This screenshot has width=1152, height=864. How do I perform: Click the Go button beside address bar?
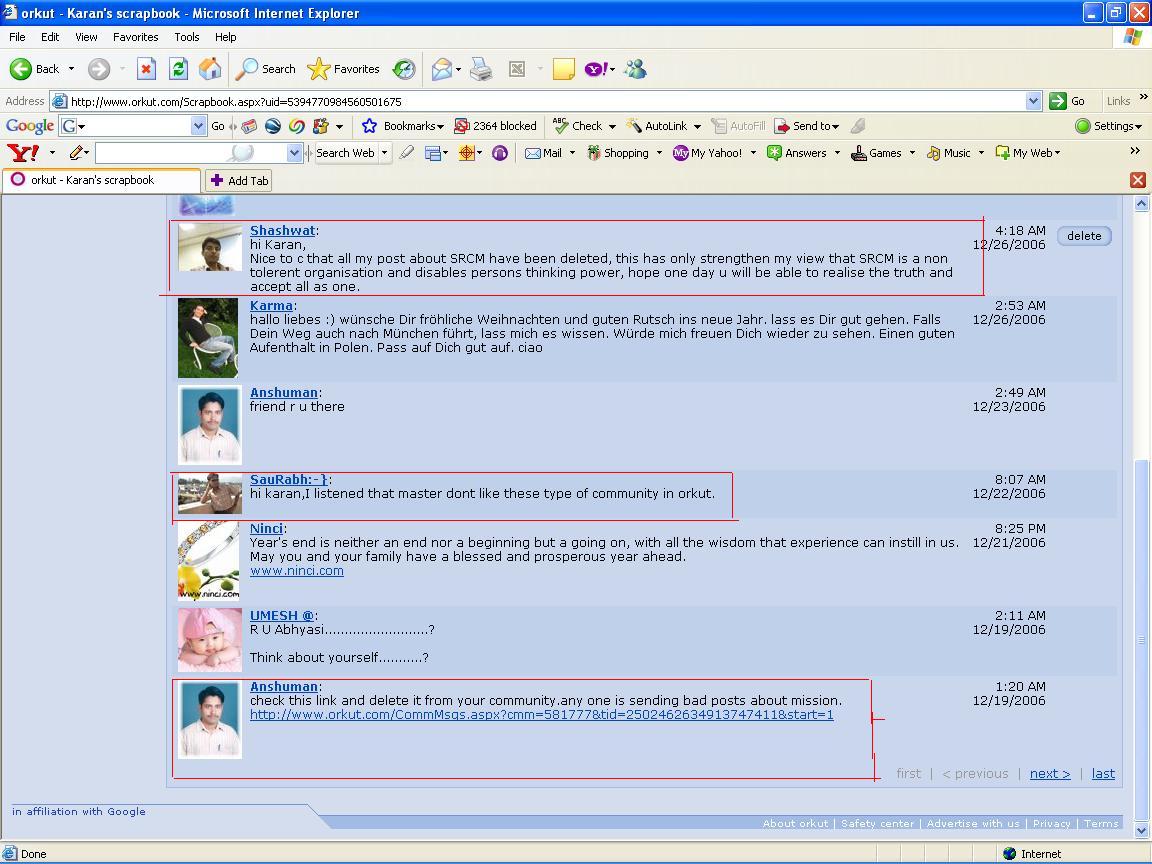(x=1068, y=101)
